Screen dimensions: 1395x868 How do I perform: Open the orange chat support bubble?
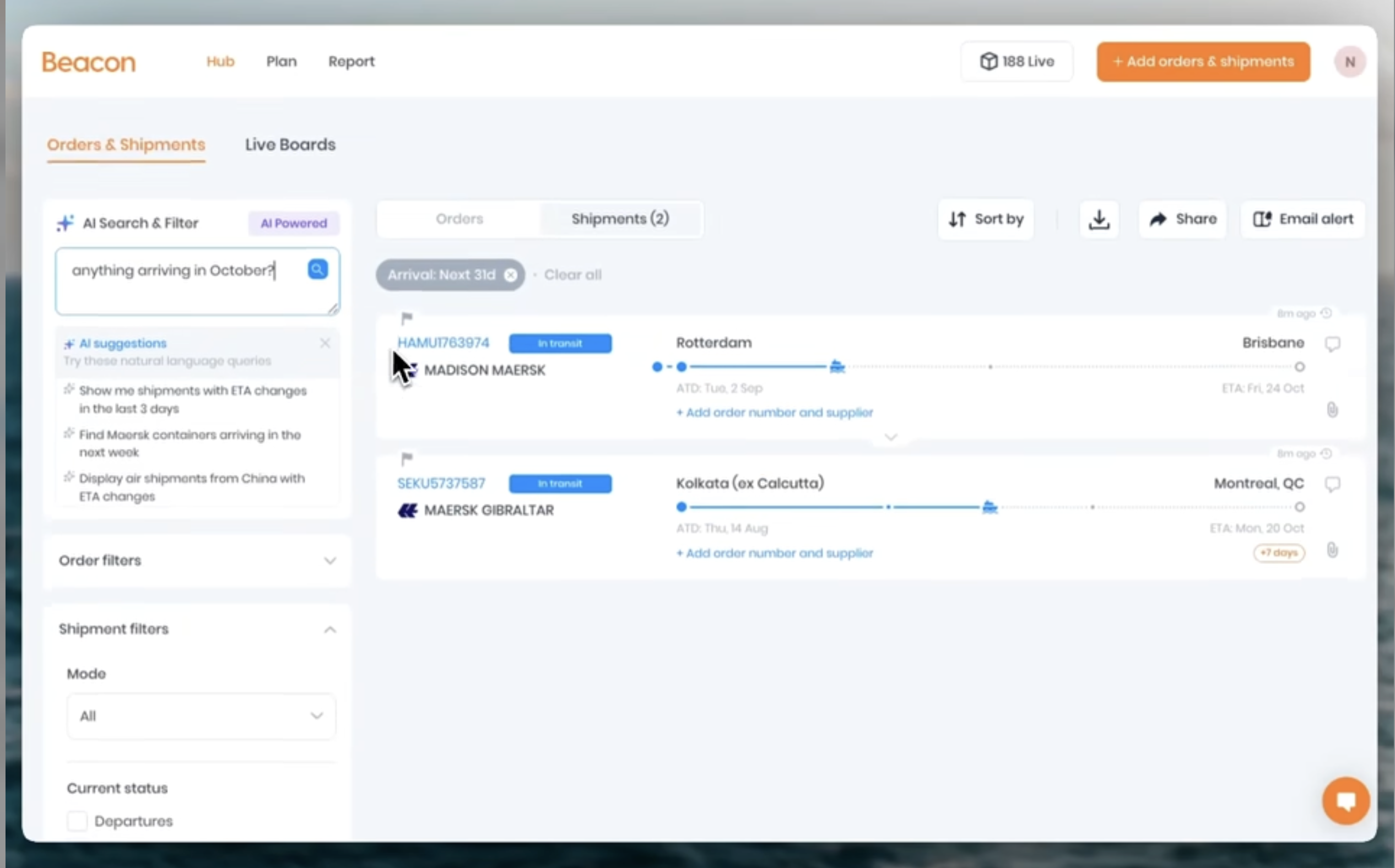click(1345, 800)
